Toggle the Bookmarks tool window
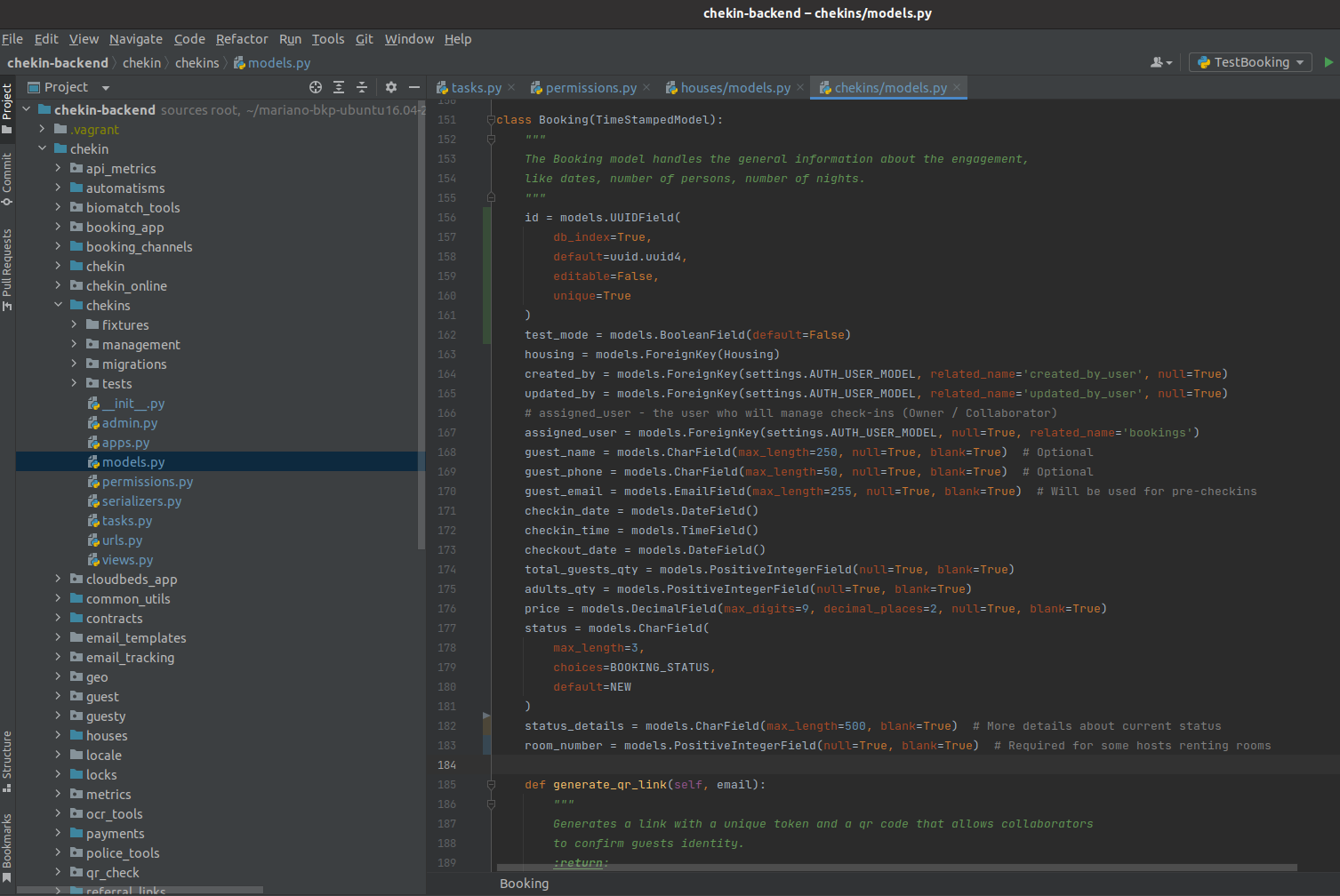This screenshot has height=896, width=1340. [7, 844]
